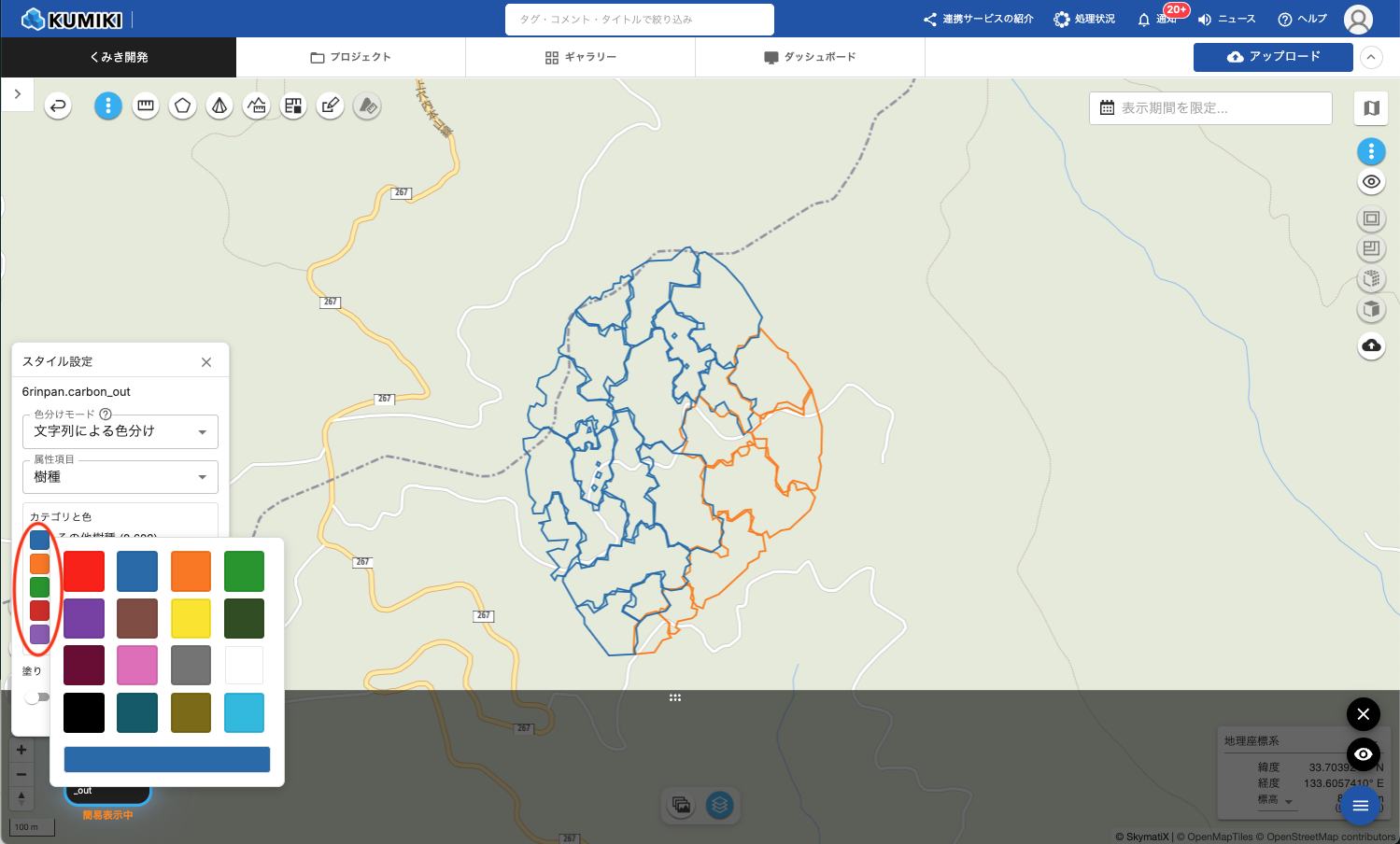Open the notifications bell icon
Screen dimensions: 1400x844
(x=1143, y=20)
